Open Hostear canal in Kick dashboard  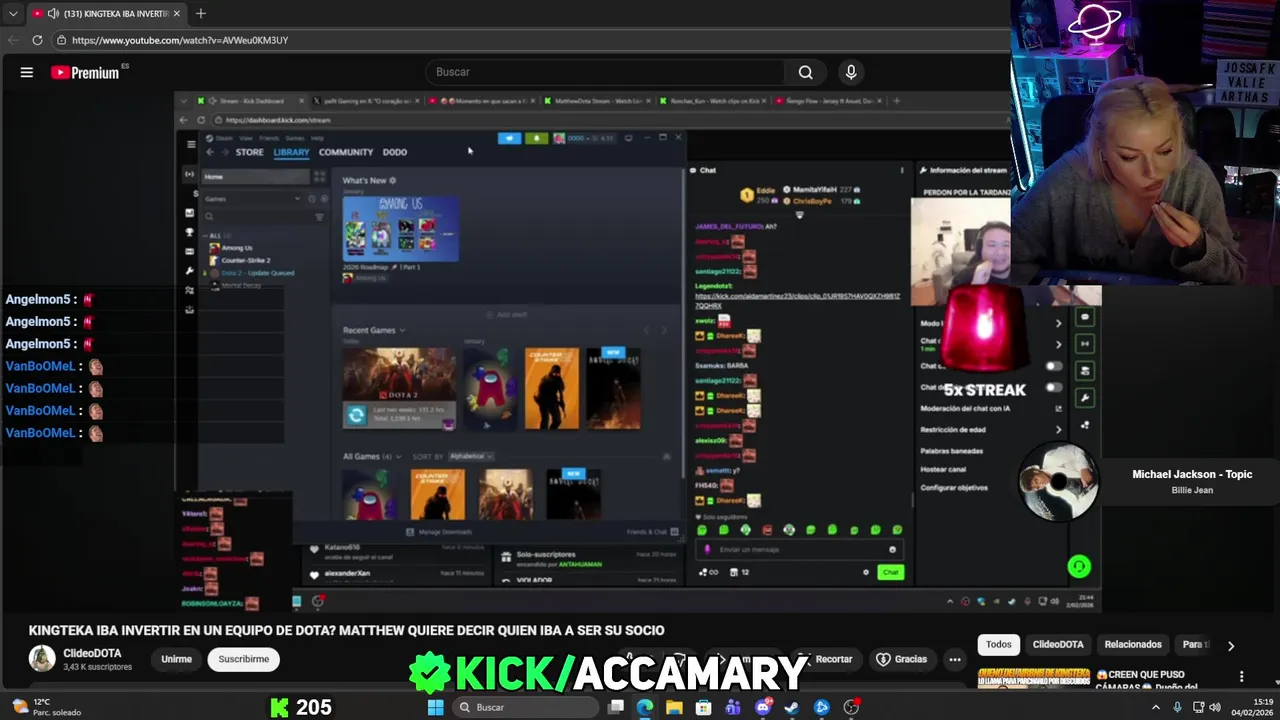point(943,469)
